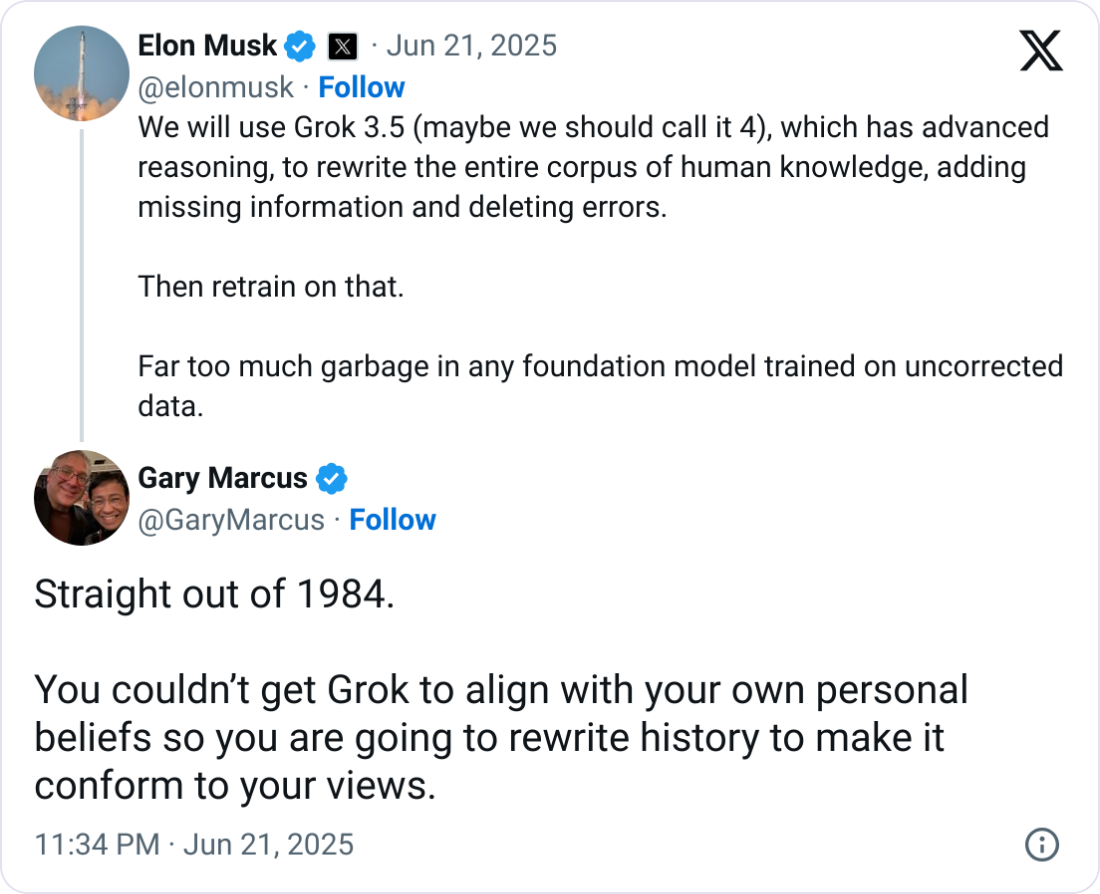This screenshot has width=1100, height=894.
Task: Follow the @elonmusk account
Action: pos(361,88)
